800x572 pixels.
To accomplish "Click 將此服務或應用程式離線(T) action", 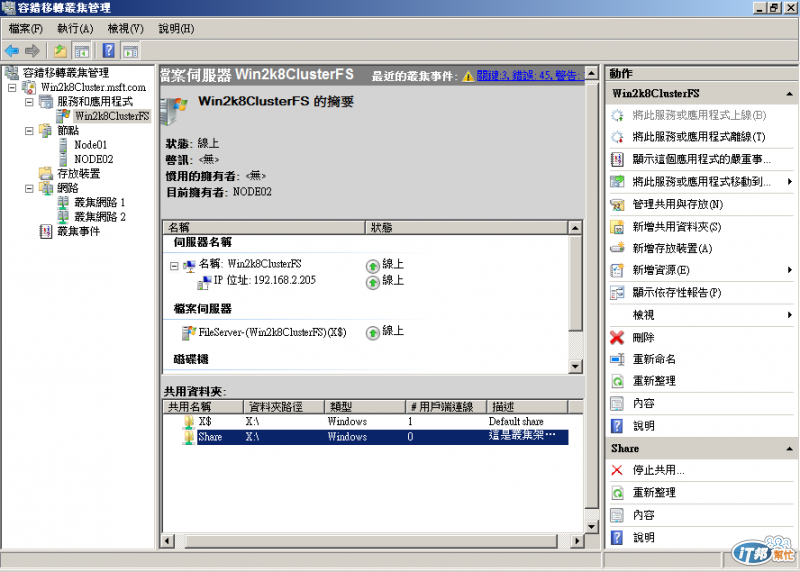I will coord(698,137).
